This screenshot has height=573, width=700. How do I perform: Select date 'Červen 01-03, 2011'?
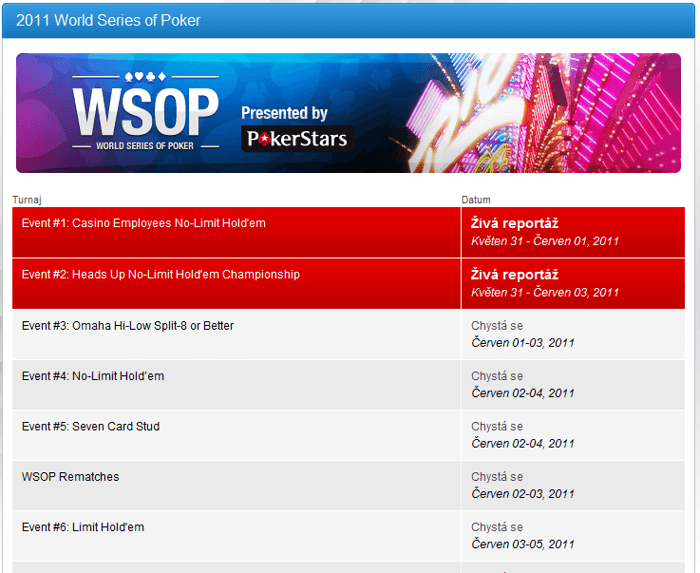[523, 343]
